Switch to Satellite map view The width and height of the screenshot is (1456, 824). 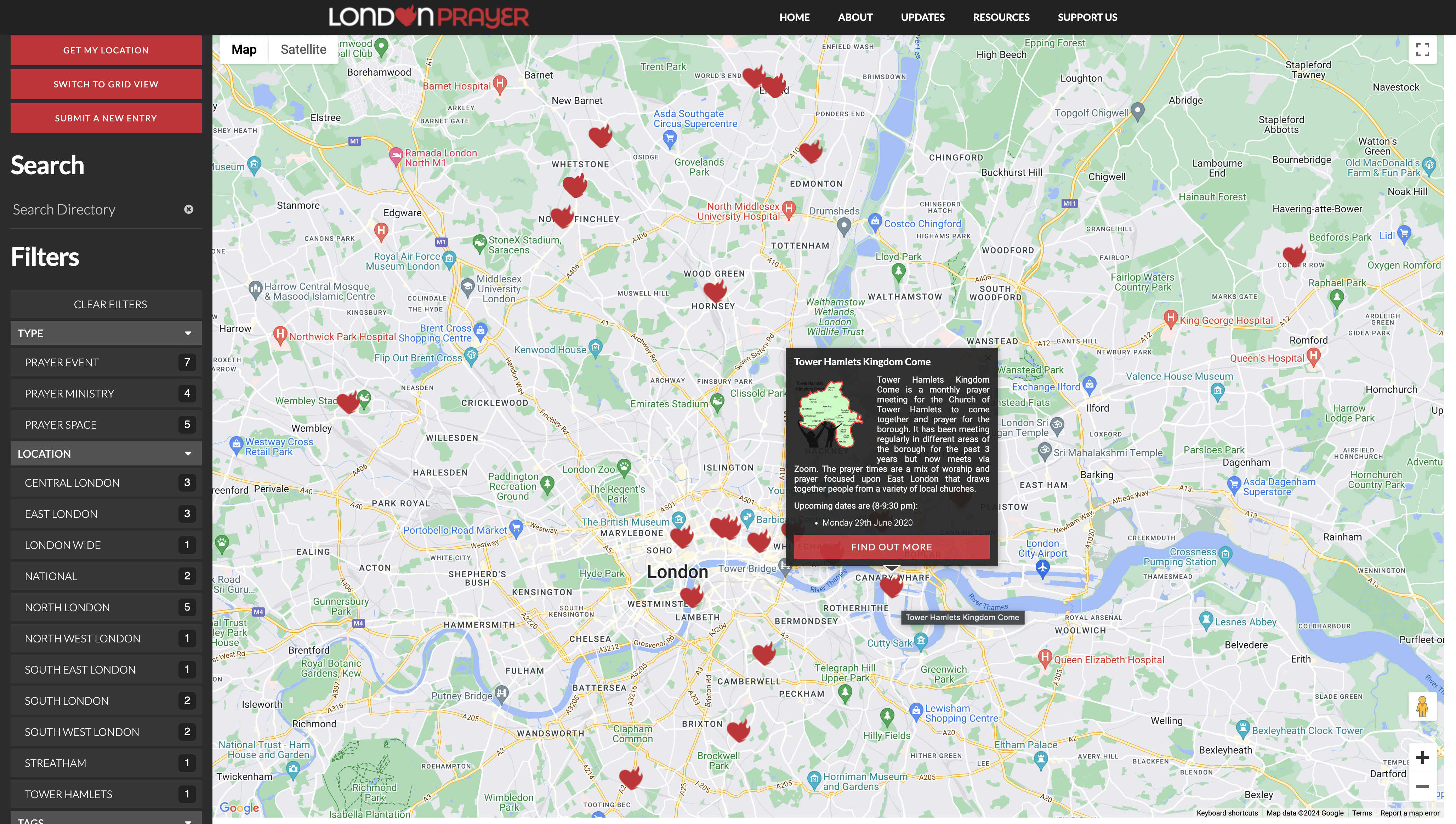click(x=303, y=49)
